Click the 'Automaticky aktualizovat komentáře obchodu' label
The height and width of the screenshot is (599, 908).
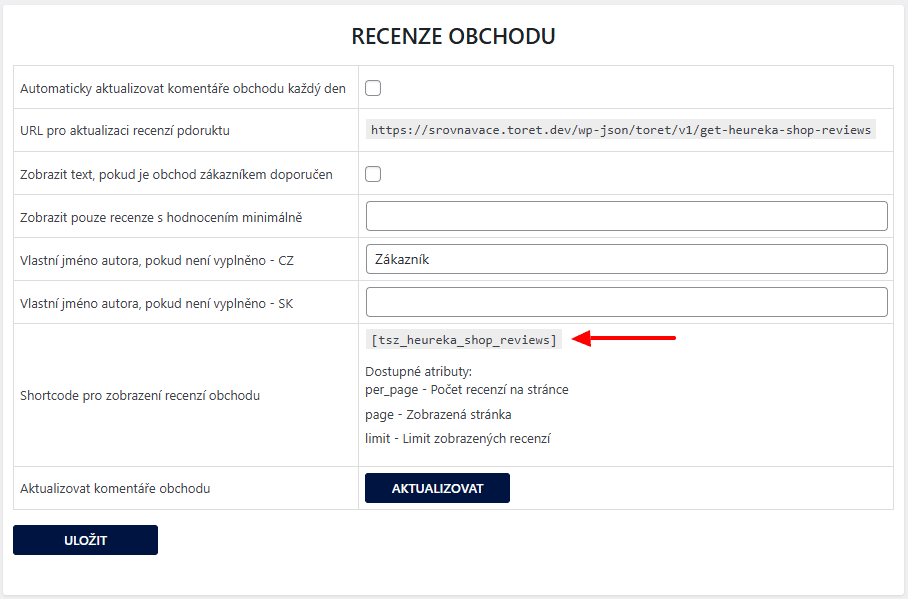point(183,89)
